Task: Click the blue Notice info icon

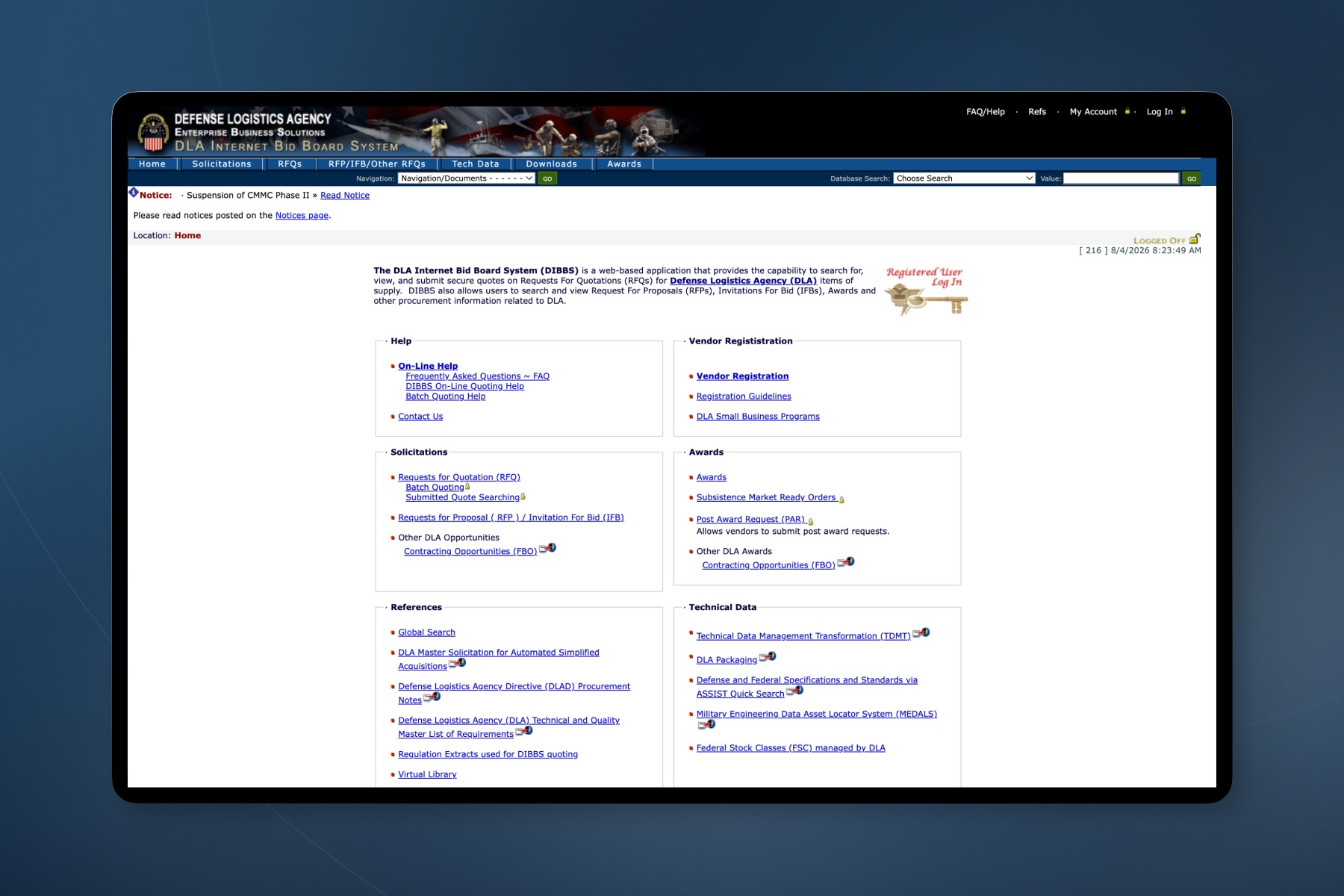Action: (x=134, y=193)
